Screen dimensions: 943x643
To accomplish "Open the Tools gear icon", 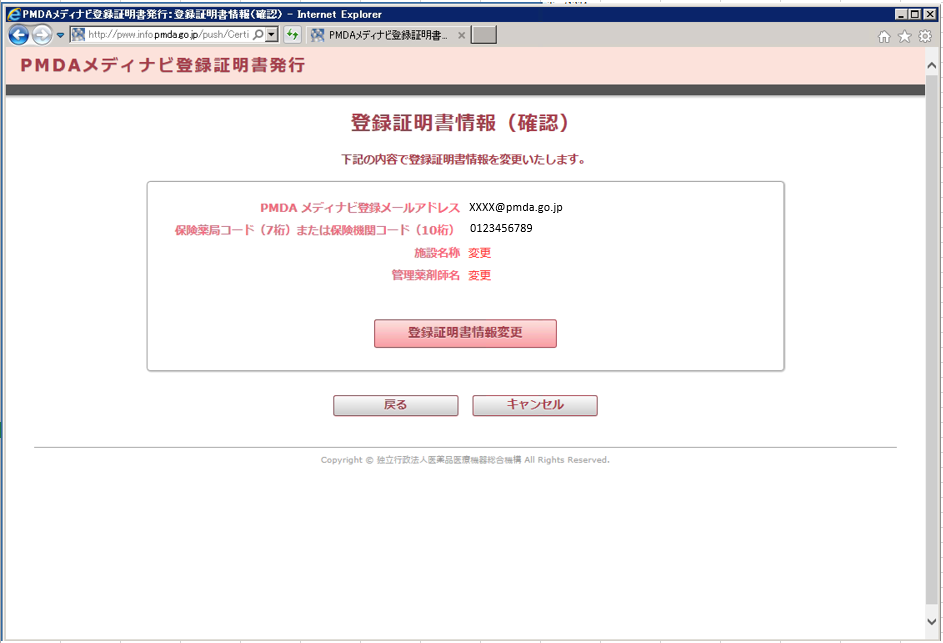I will click(x=925, y=37).
